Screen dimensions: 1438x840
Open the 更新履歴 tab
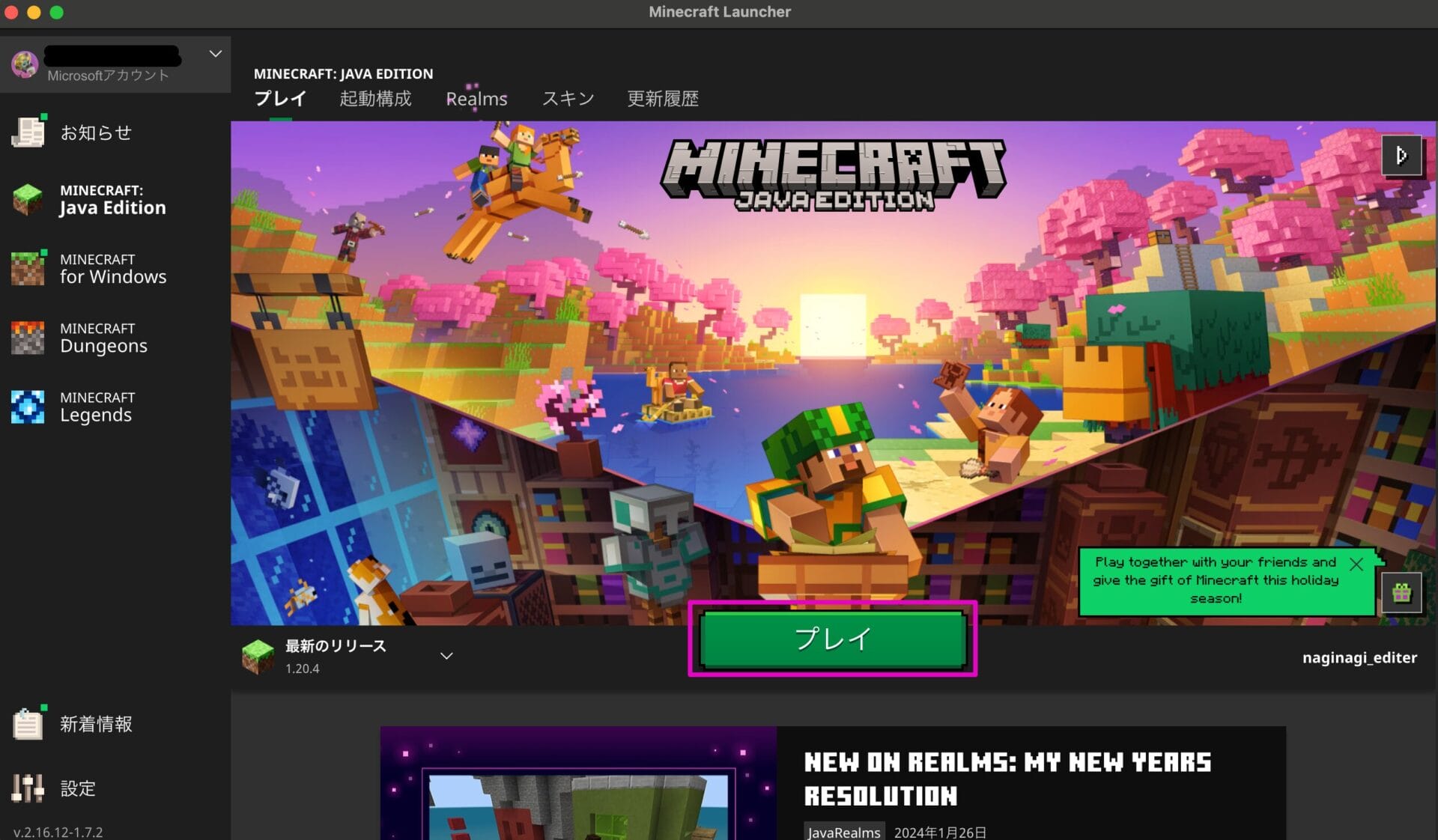tap(662, 98)
